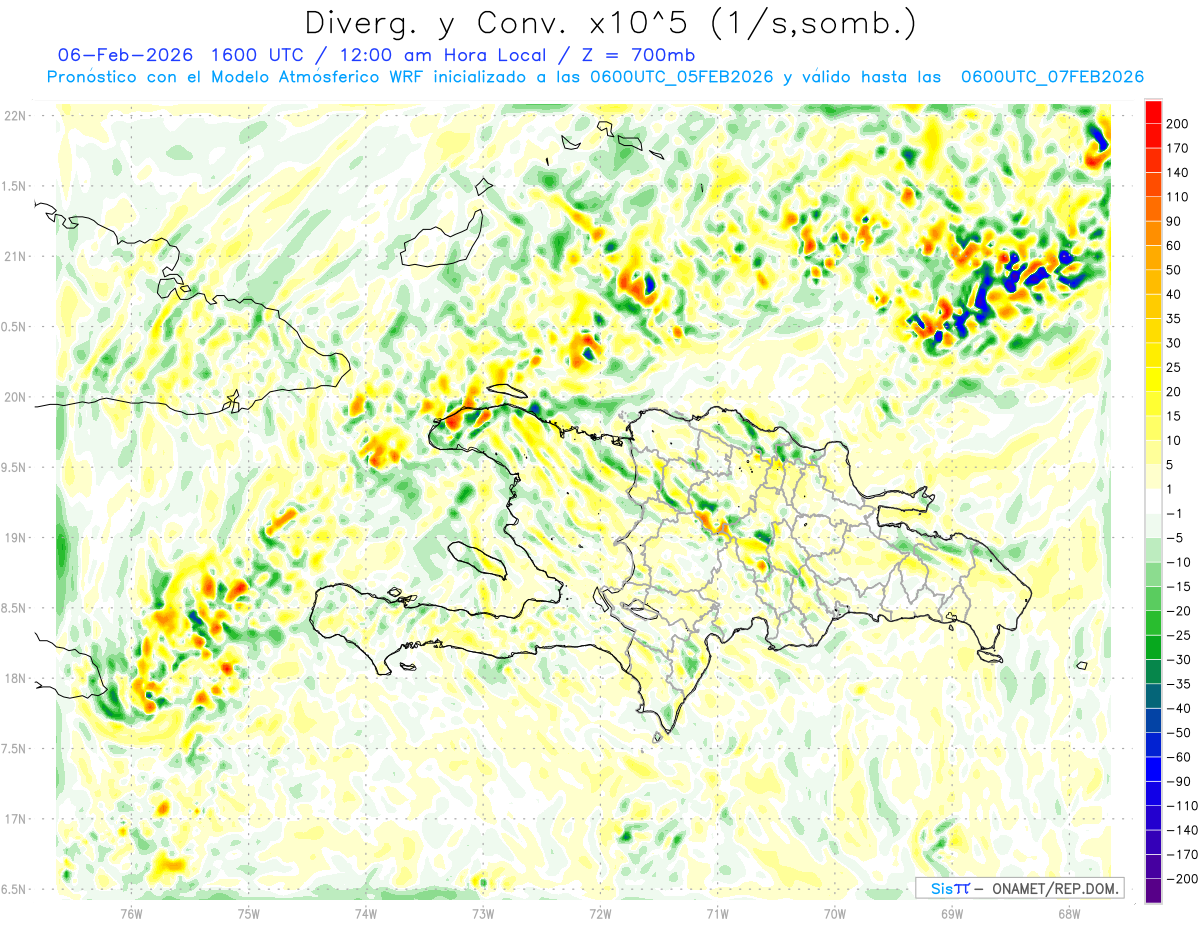Click the '75W' longitude label
This screenshot has height=927, width=1200.
248,912
